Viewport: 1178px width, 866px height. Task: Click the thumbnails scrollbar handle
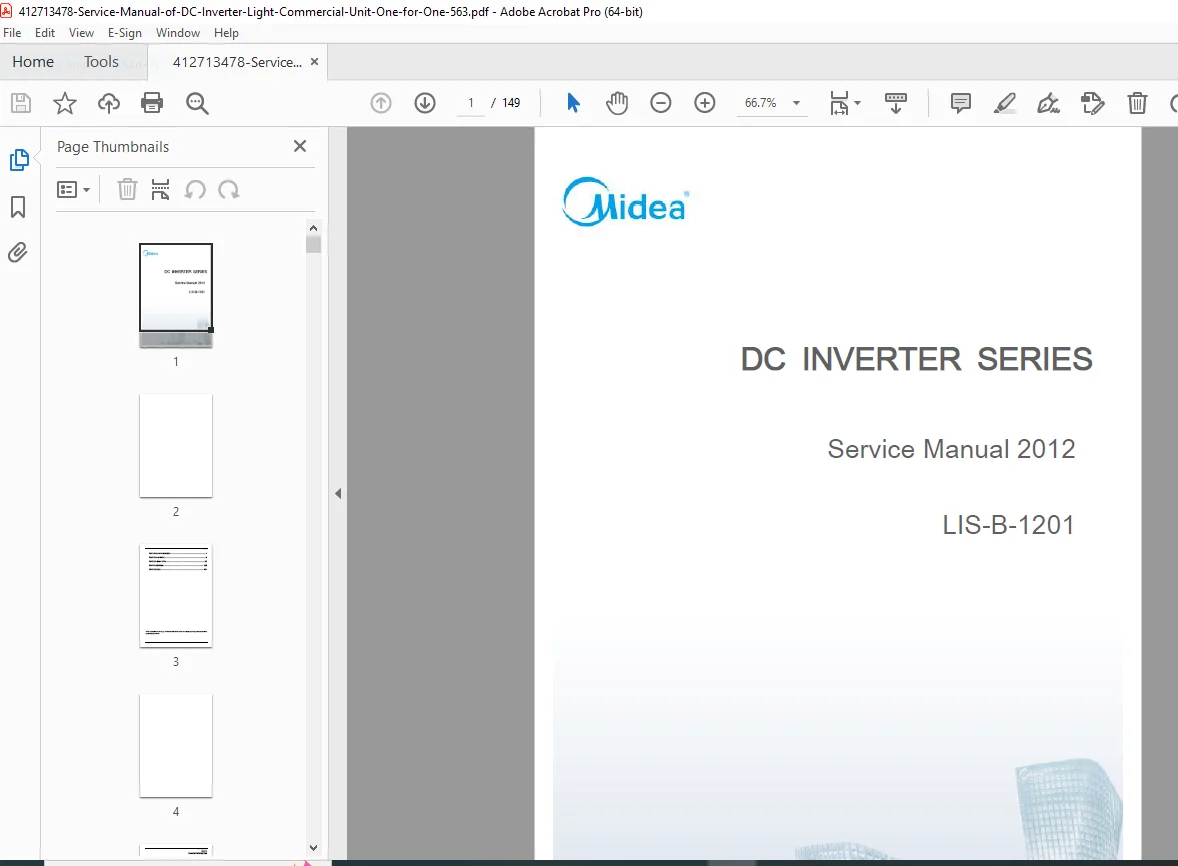[x=313, y=244]
